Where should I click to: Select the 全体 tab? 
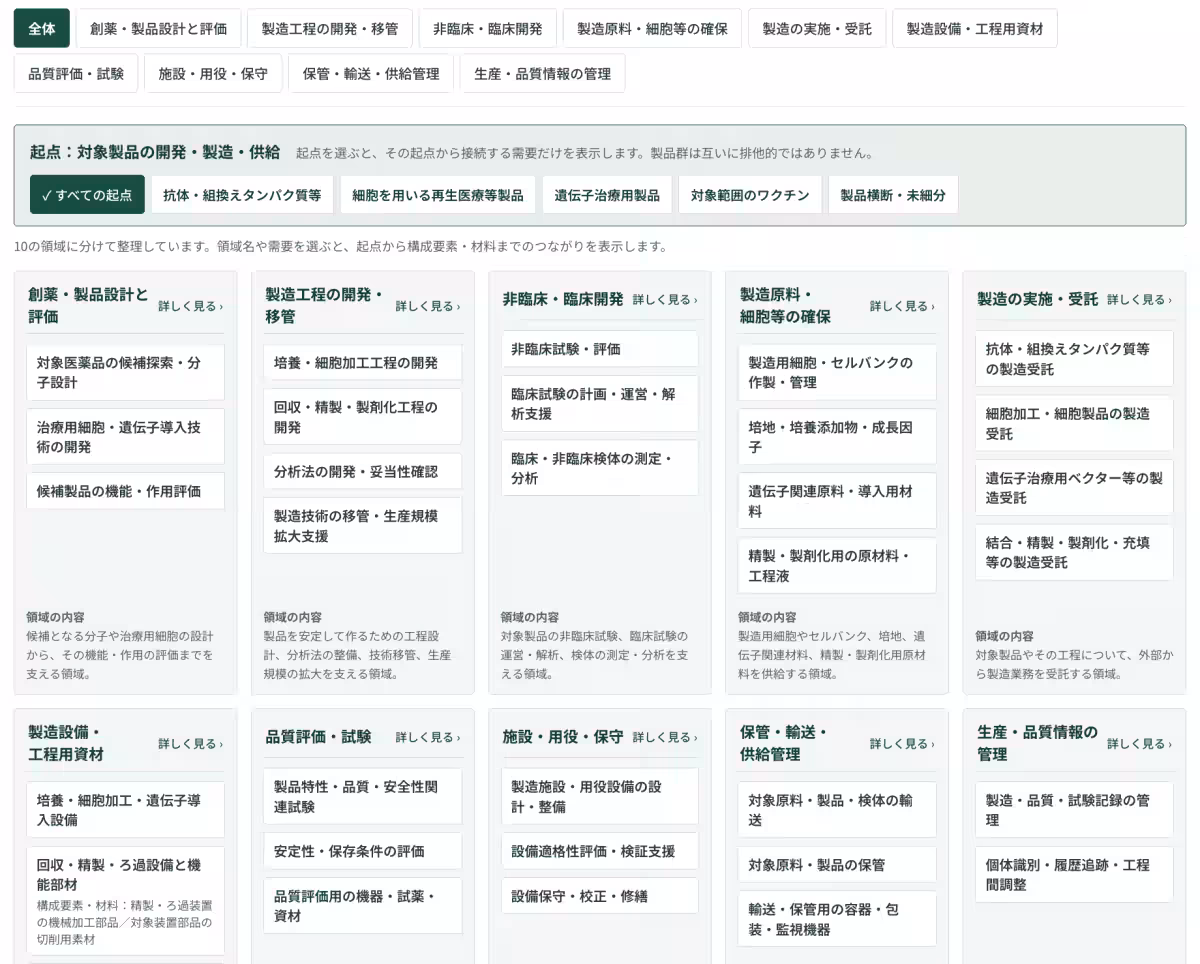[42, 29]
